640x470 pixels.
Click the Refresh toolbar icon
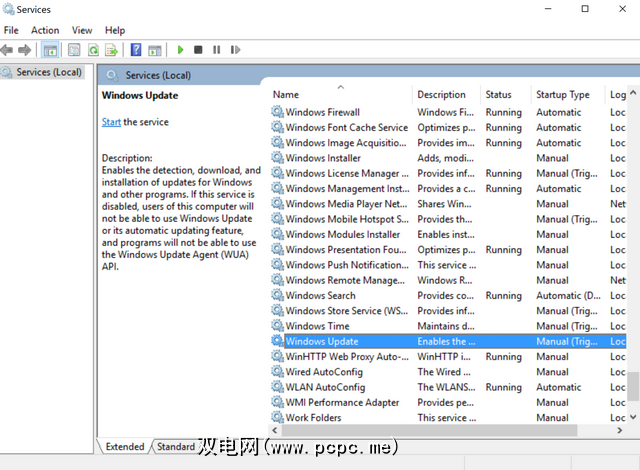[93, 50]
